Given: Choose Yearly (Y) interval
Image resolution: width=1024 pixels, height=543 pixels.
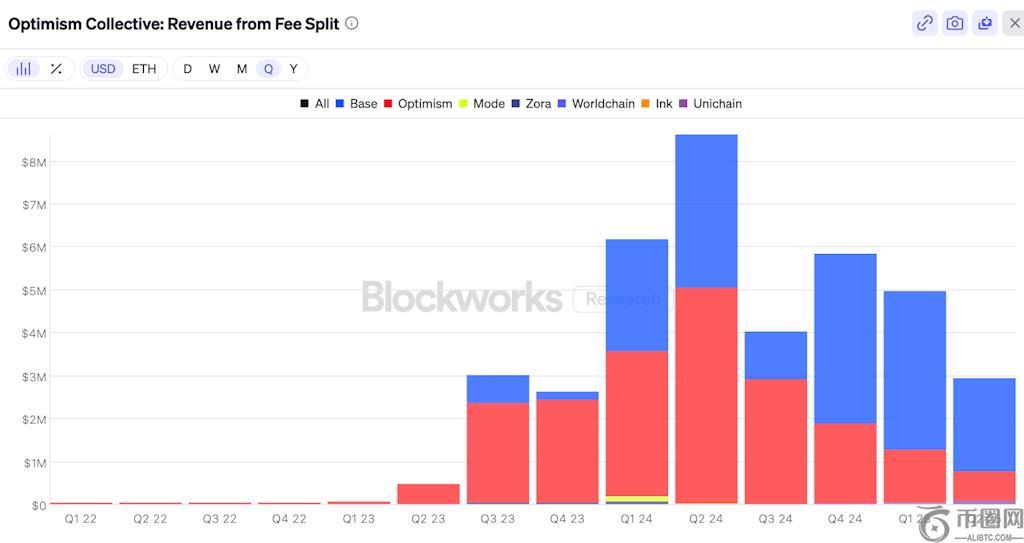Looking at the screenshot, I should [x=293, y=69].
